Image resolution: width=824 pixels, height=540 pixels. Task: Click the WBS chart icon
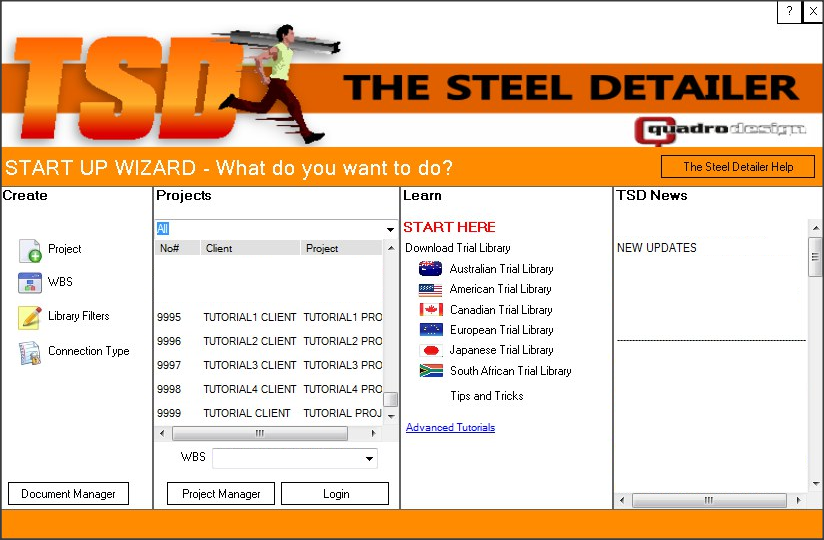pos(30,283)
